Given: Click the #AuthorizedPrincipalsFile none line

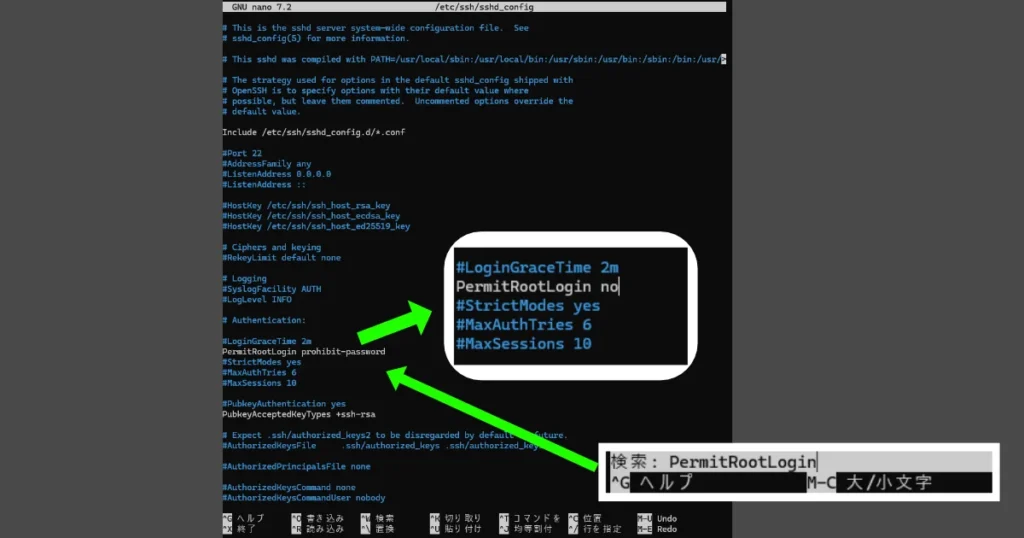Looking at the screenshot, I should coord(296,467).
